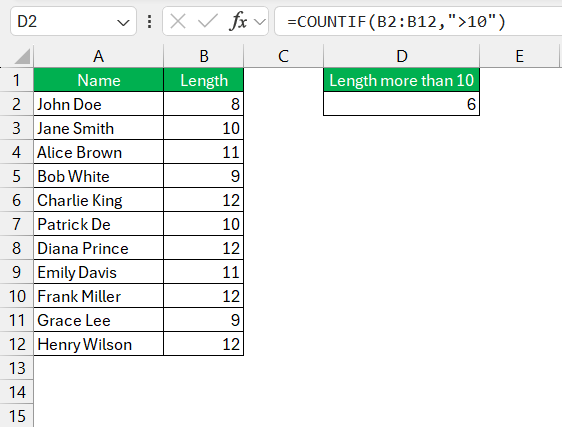Screen dimensions: 562x427
Task: Confirm formula with the checkmark icon
Action: [x=208, y=22]
